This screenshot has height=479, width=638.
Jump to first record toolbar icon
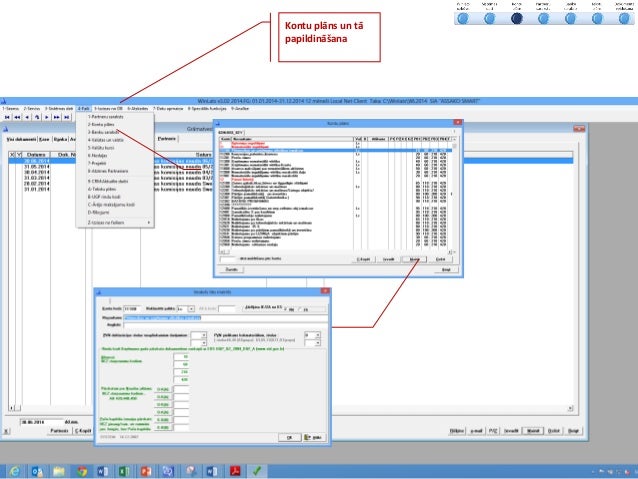click(x=7, y=117)
